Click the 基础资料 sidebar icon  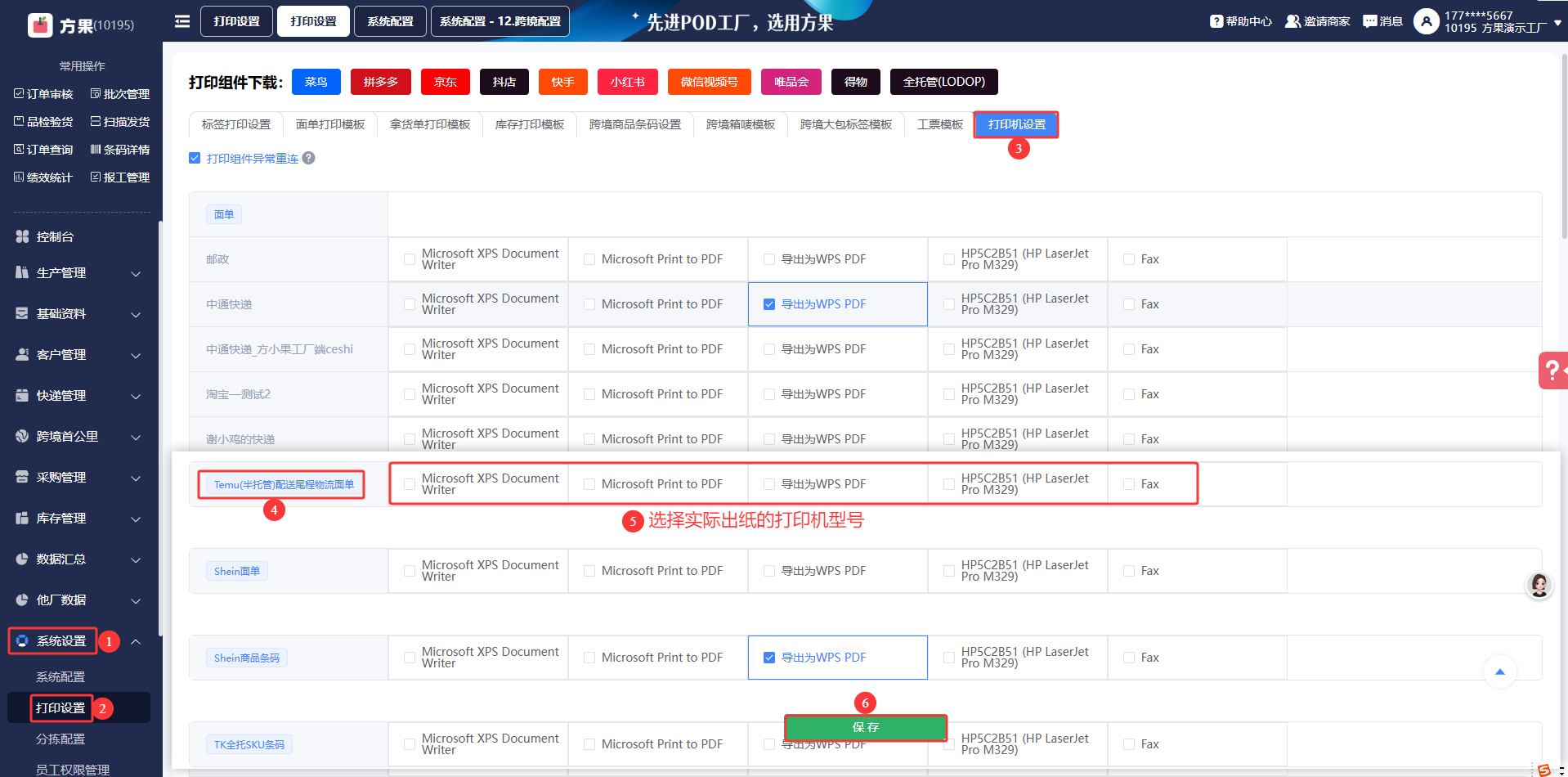point(22,313)
